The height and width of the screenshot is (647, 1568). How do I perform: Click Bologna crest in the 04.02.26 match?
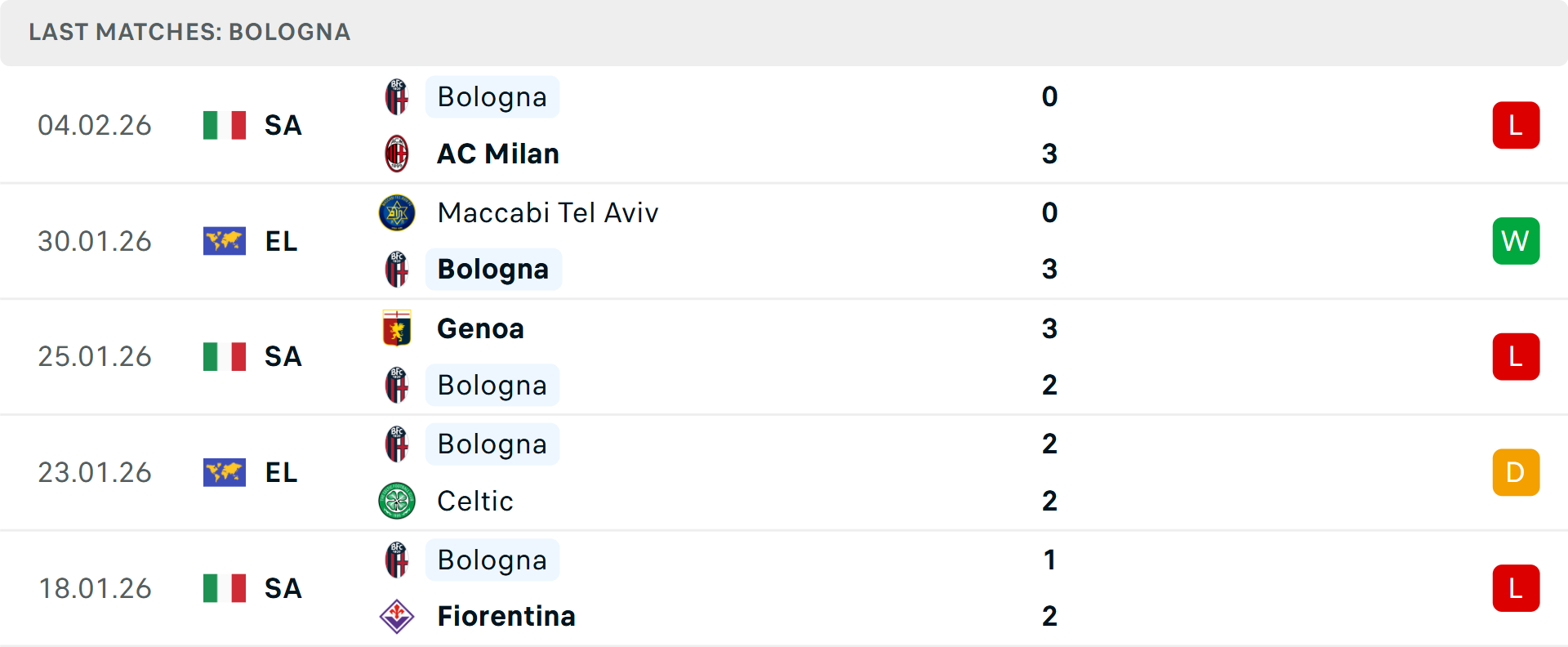coord(397,97)
